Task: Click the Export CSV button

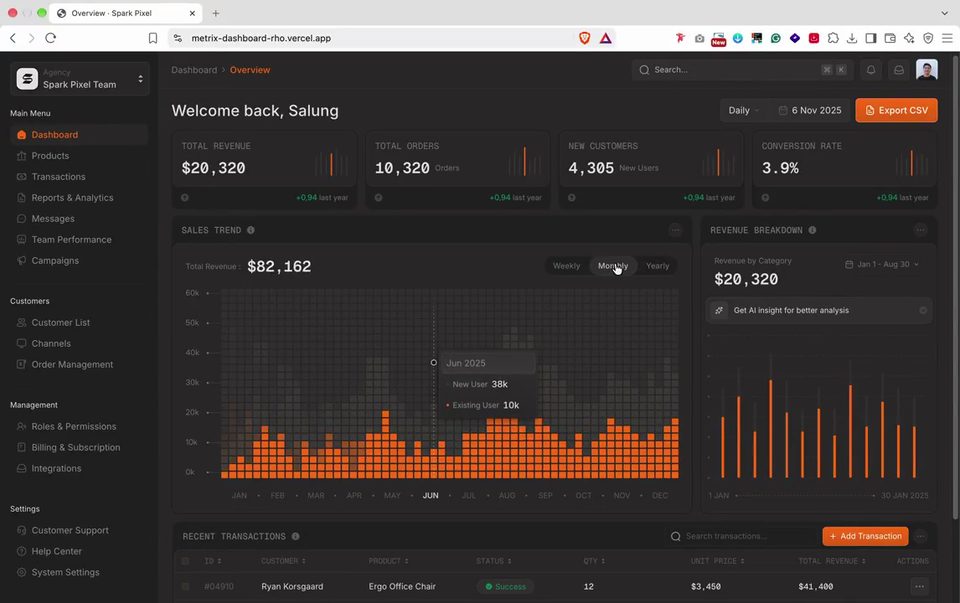Action: pyautogui.click(x=896, y=111)
